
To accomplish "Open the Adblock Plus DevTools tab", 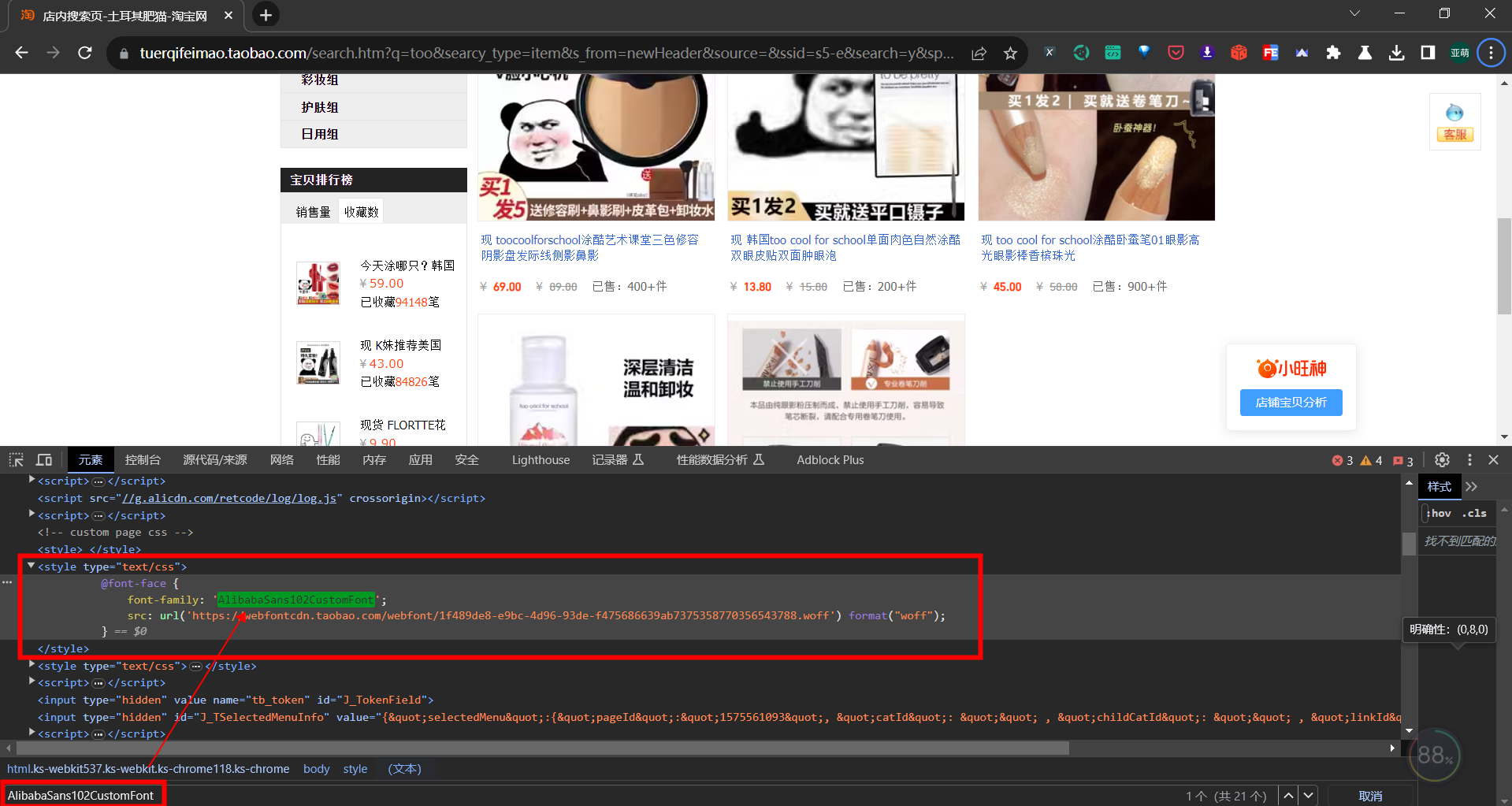I will click(x=830, y=460).
